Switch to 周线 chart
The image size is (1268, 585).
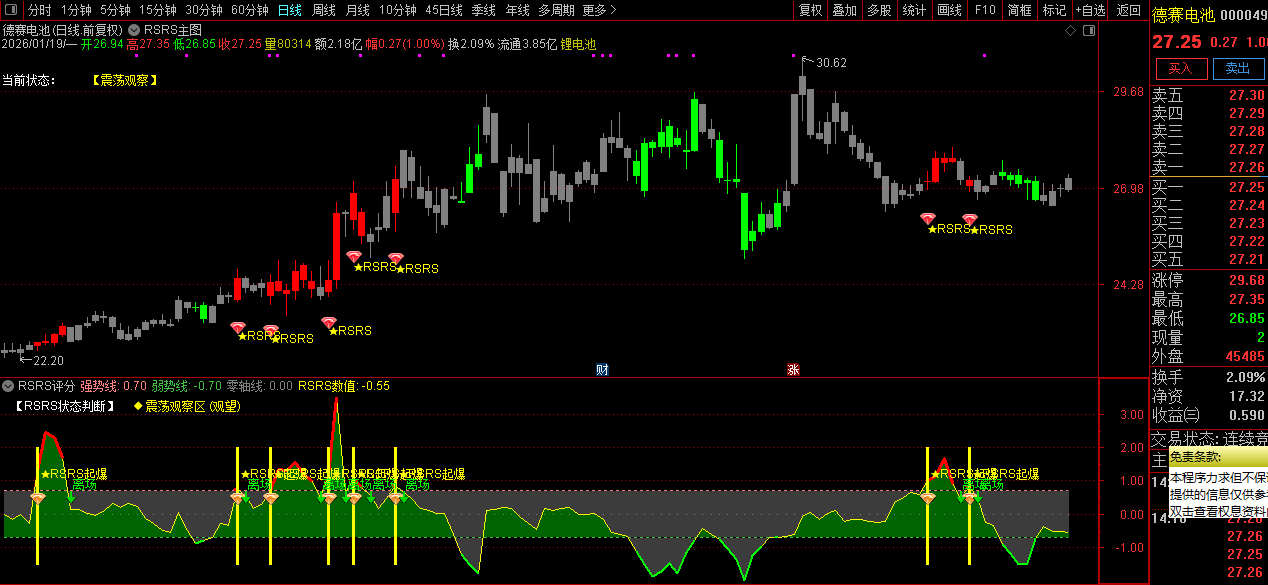point(323,10)
